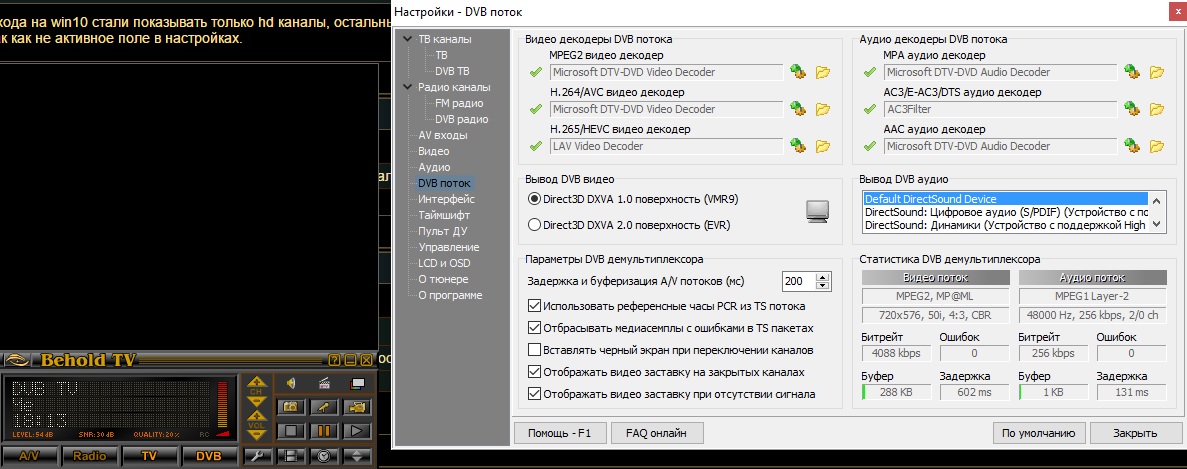Uncheck 'Использовать референсные часы PCR' checkbox
This screenshot has height=469, width=1187.
(535, 306)
